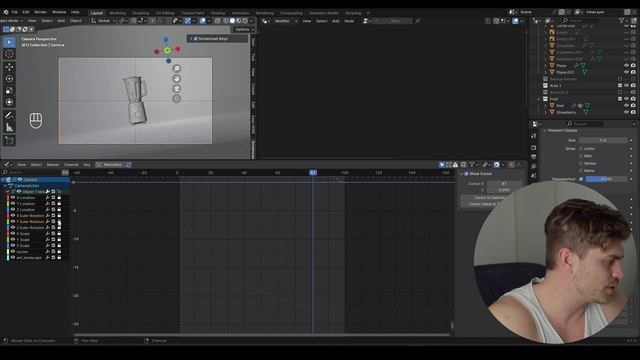Toggle Screencast Keys checkbox
Screen dimensions: 640x360
[196, 39]
